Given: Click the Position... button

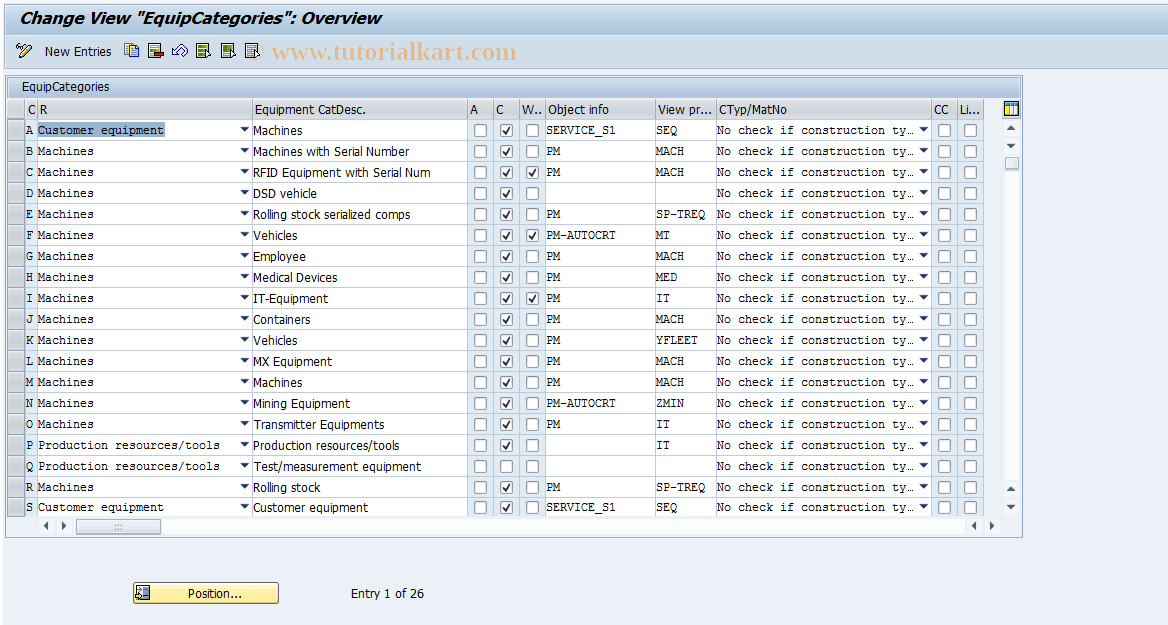Looking at the screenshot, I should click(x=205, y=593).
